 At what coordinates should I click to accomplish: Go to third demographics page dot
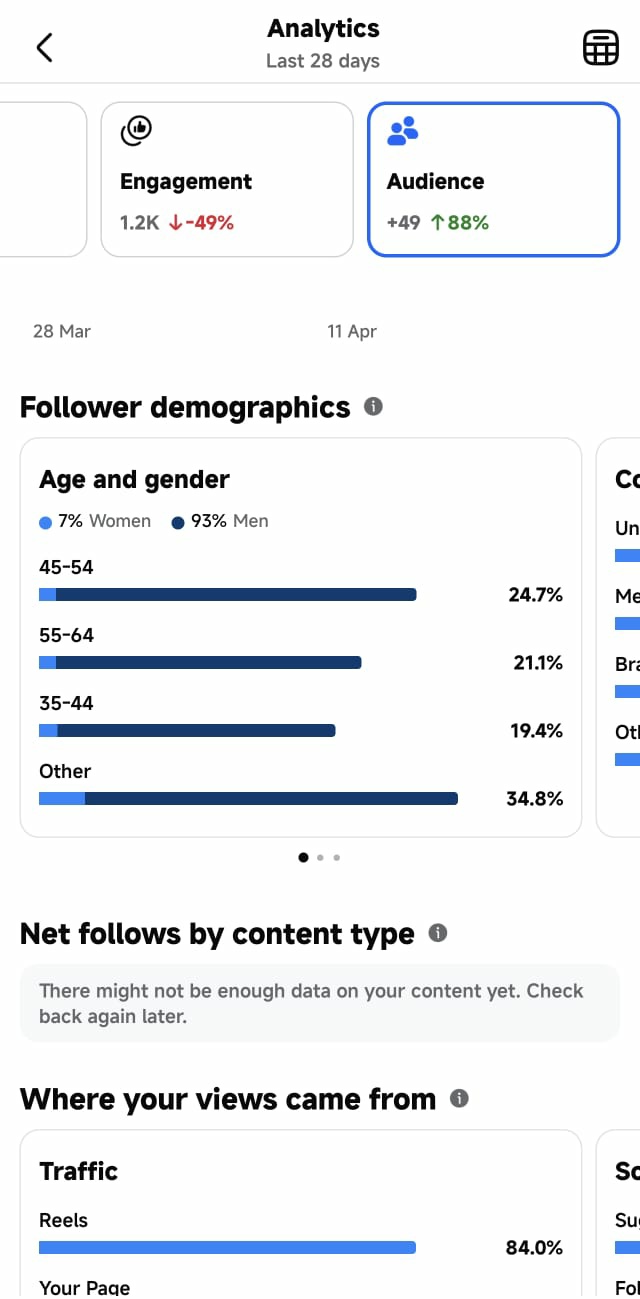tap(337, 857)
